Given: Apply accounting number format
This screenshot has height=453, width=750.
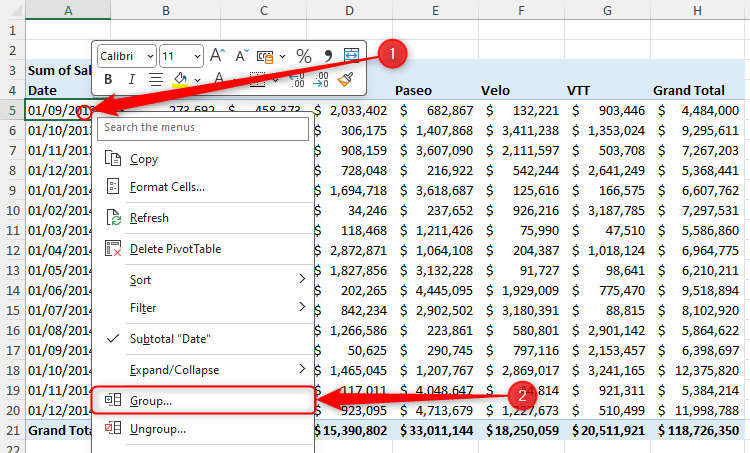Looking at the screenshot, I should (265, 56).
